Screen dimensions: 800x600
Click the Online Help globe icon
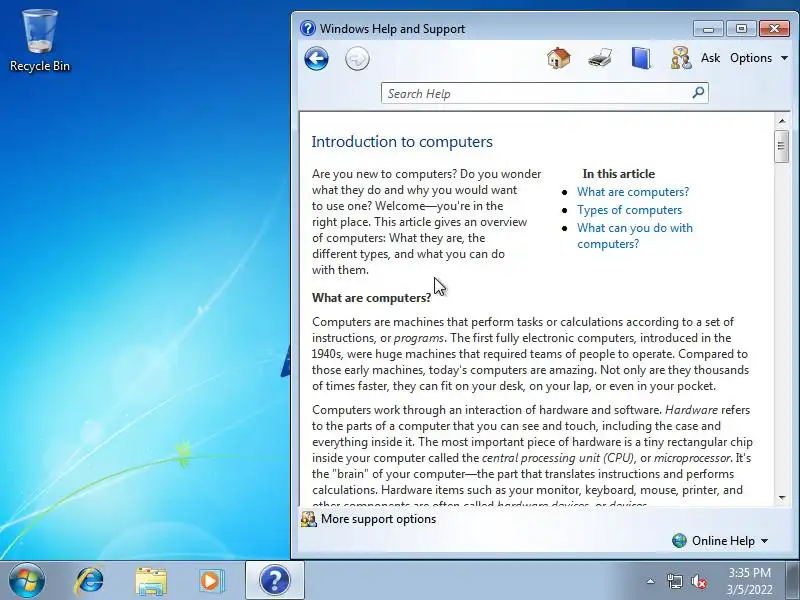pyautogui.click(x=679, y=541)
